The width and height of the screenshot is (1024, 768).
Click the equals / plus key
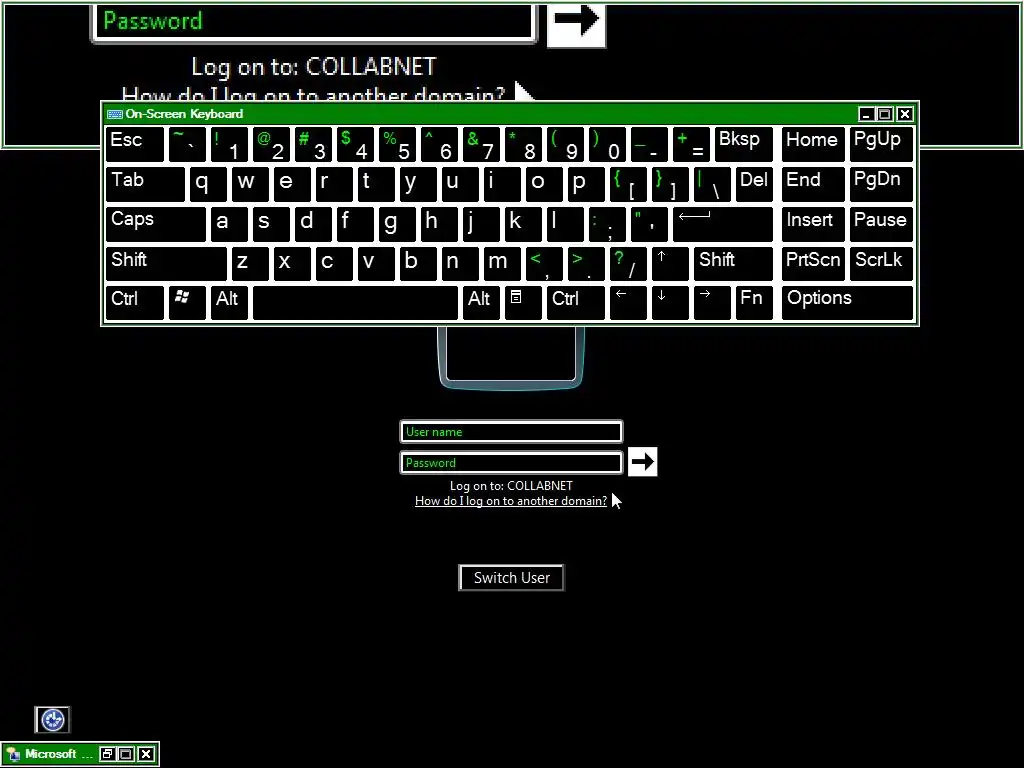coord(691,144)
